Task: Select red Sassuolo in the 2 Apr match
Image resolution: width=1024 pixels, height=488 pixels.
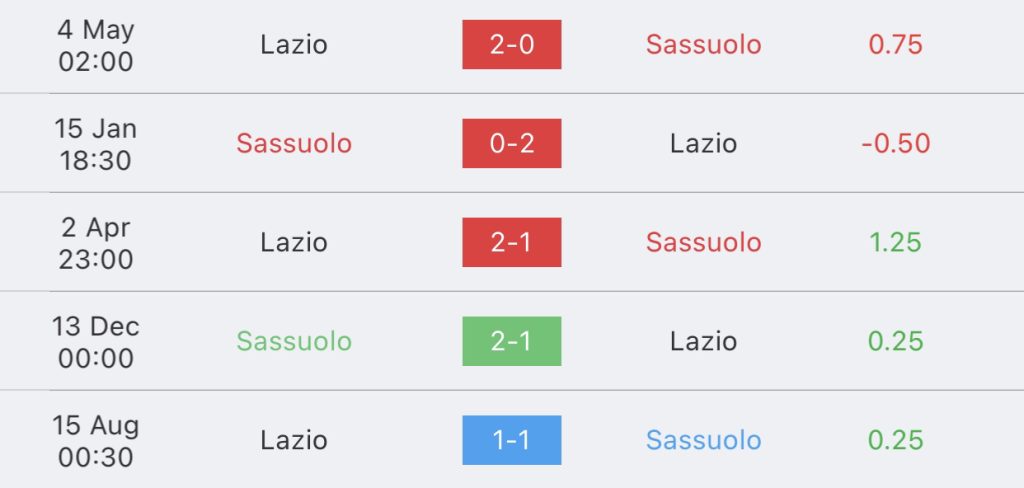Action: point(703,242)
